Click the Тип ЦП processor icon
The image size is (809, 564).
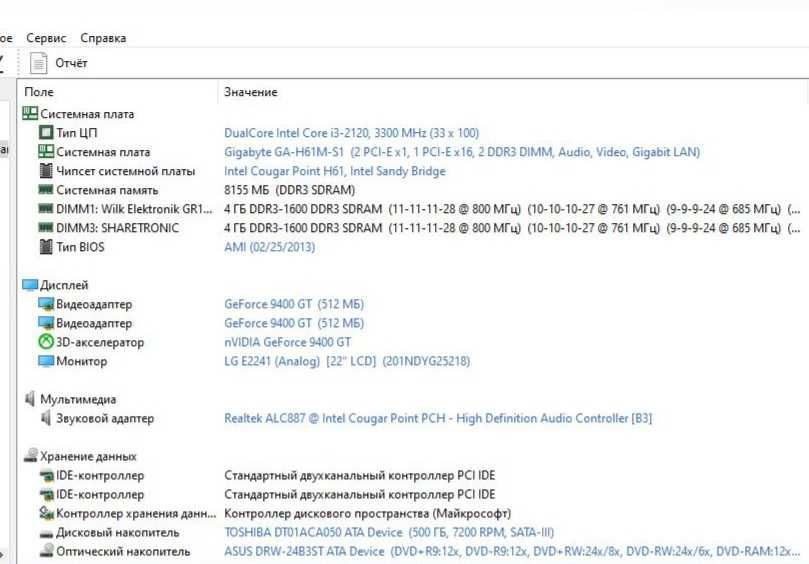pyautogui.click(x=46, y=133)
